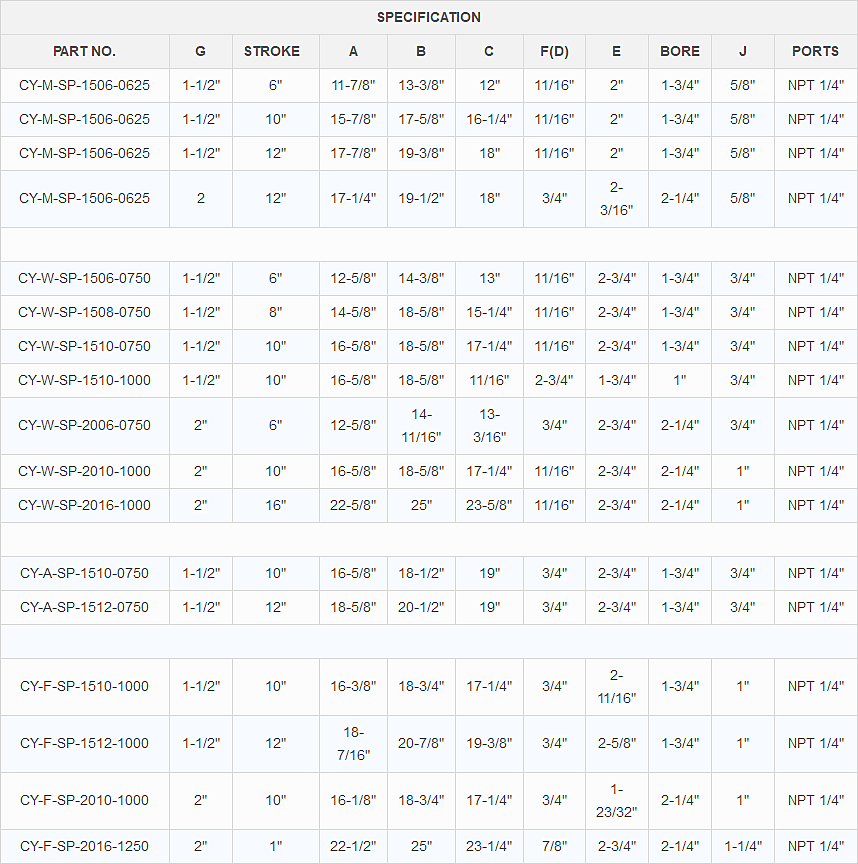This screenshot has height=864, width=858.
Task: Select the 1-23/32" value in column E
Action: click(616, 800)
